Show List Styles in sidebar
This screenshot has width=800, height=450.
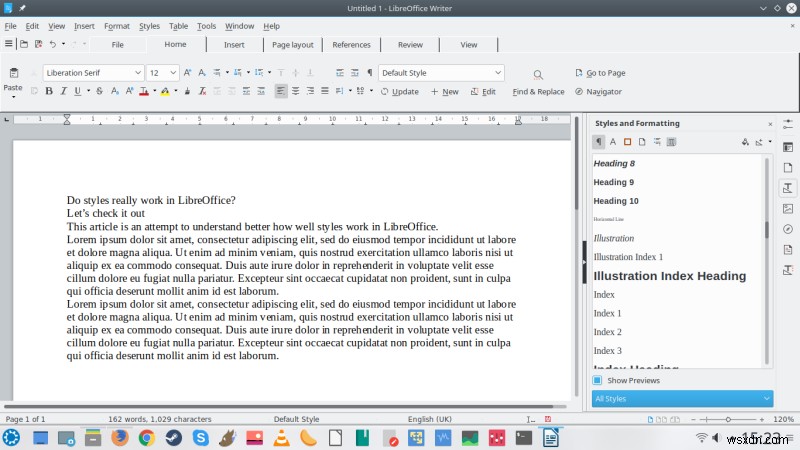pyautogui.click(x=657, y=142)
